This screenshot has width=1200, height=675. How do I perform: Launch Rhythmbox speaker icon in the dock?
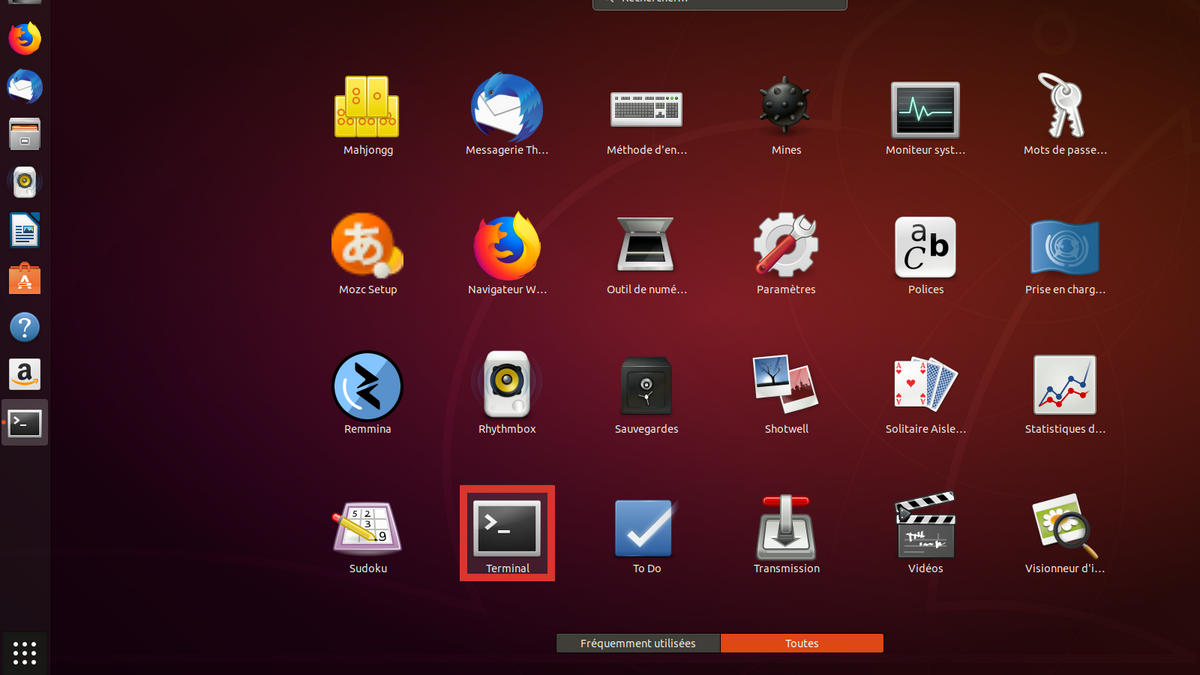tap(25, 182)
